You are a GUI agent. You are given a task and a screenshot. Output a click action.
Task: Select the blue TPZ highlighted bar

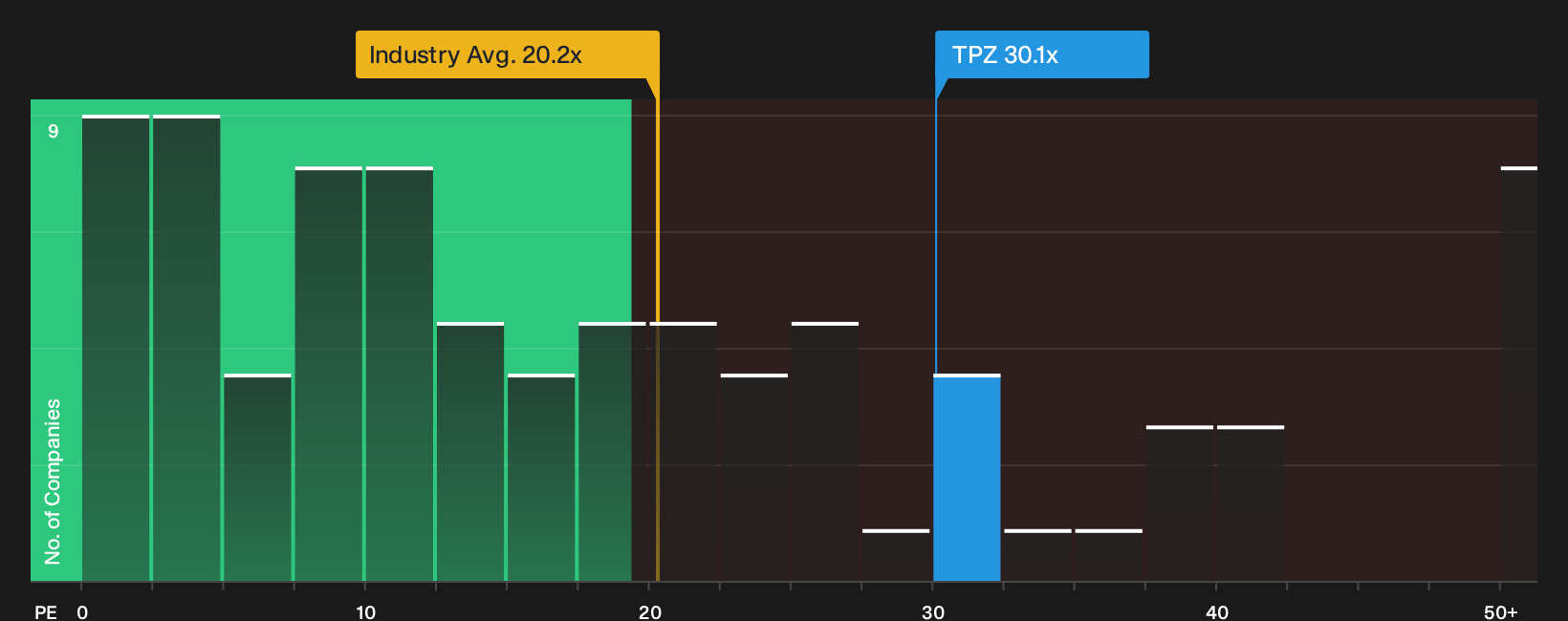coord(967,478)
